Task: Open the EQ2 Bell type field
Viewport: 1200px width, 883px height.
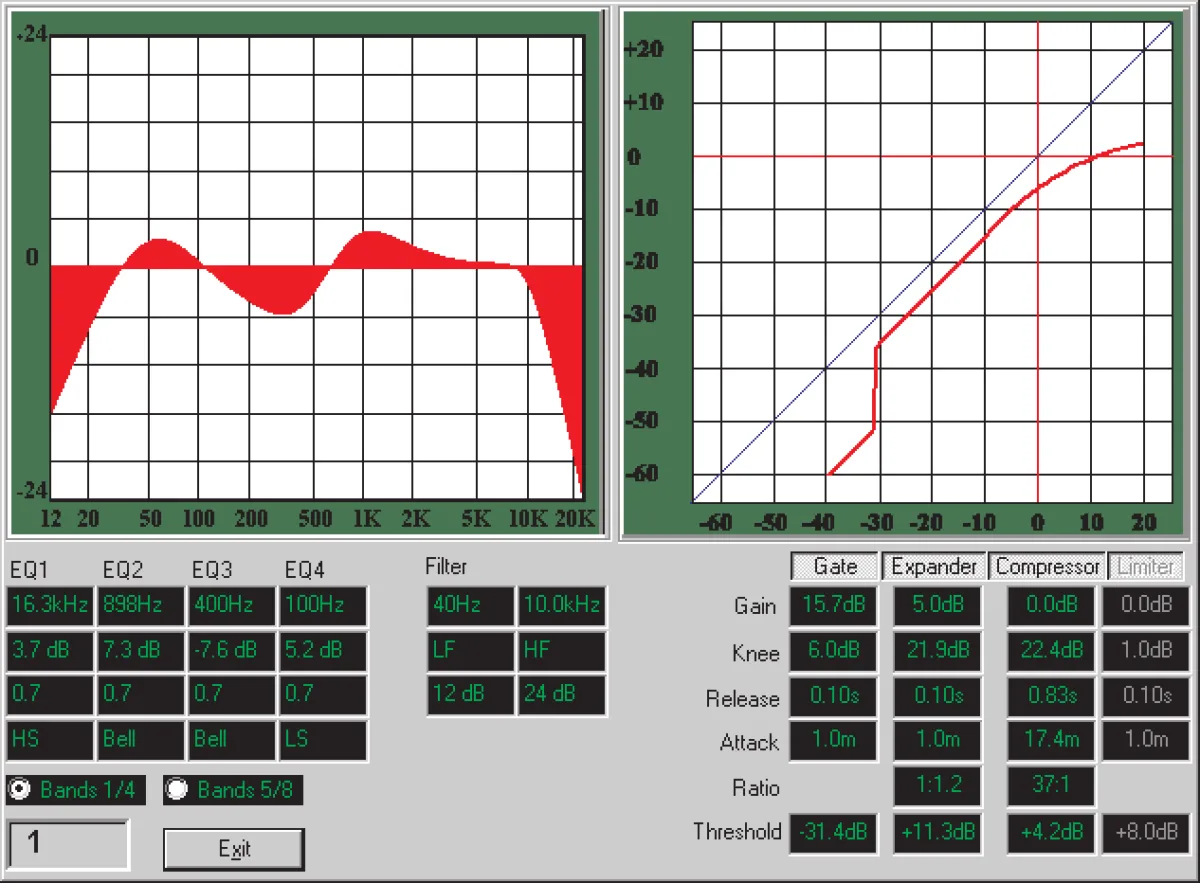Action: point(141,740)
